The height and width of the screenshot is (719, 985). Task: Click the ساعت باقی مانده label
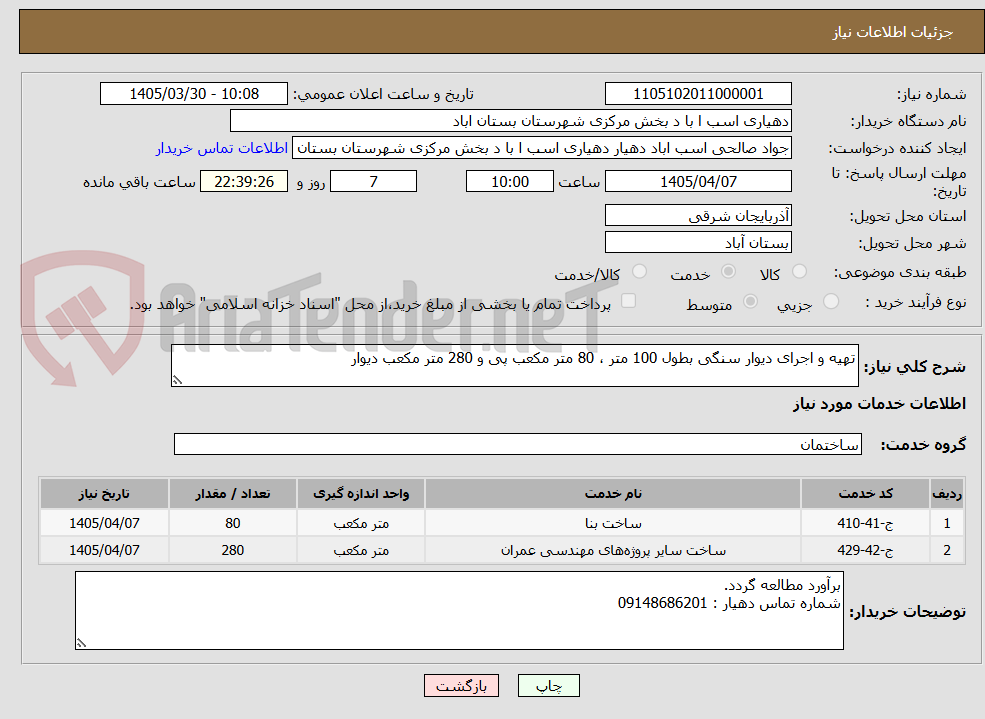pyautogui.click(x=139, y=182)
